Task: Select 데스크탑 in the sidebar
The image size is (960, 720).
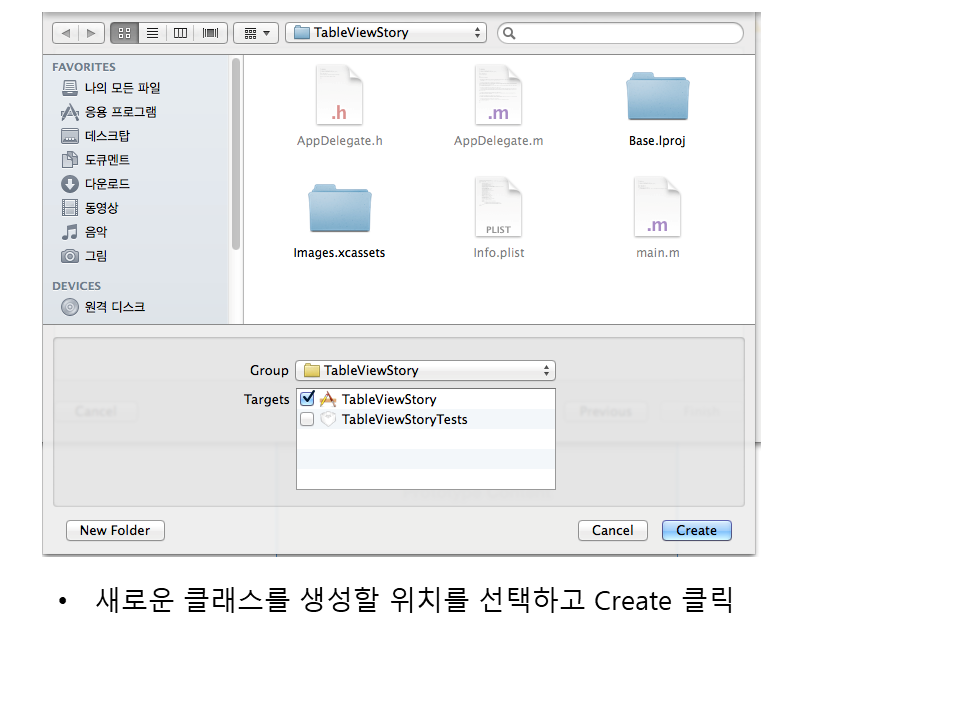Action: 106,136
